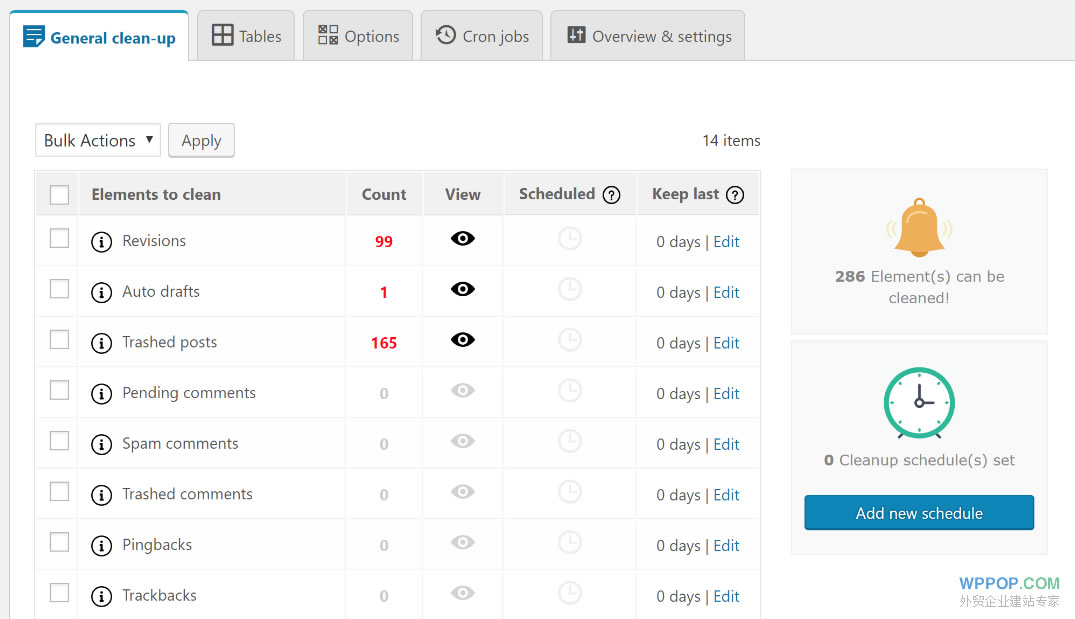Click the info icon beside Pingbacks
The image size is (1075, 619).
tap(101, 546)
